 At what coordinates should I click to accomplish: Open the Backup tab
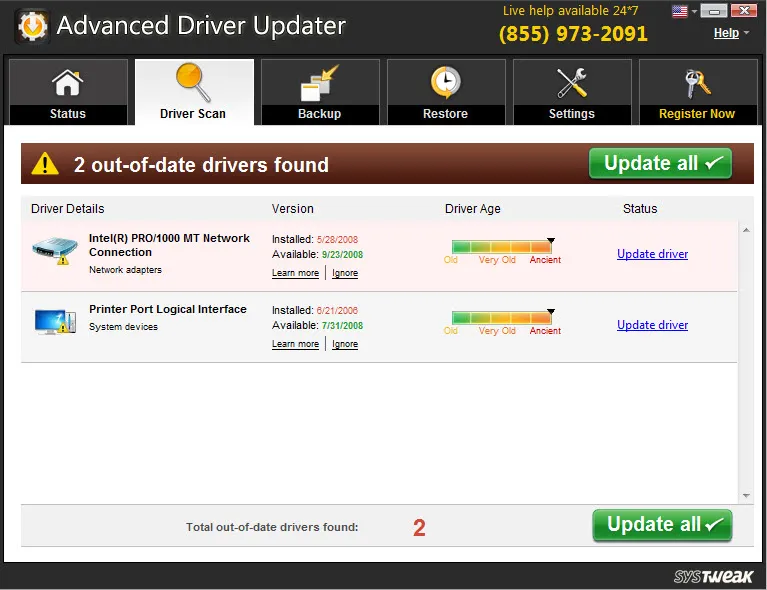click(x=320, y=92)
